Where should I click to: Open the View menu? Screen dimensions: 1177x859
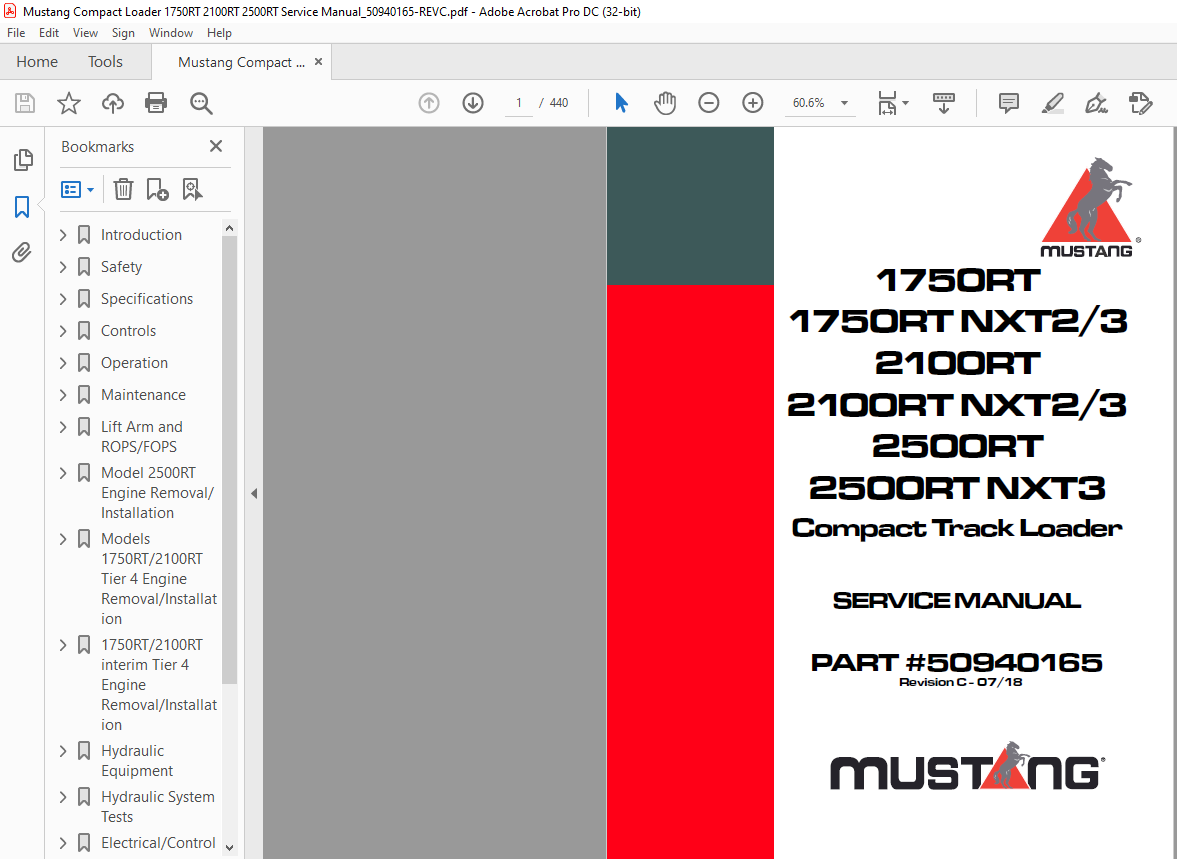[x=85, y=33]
